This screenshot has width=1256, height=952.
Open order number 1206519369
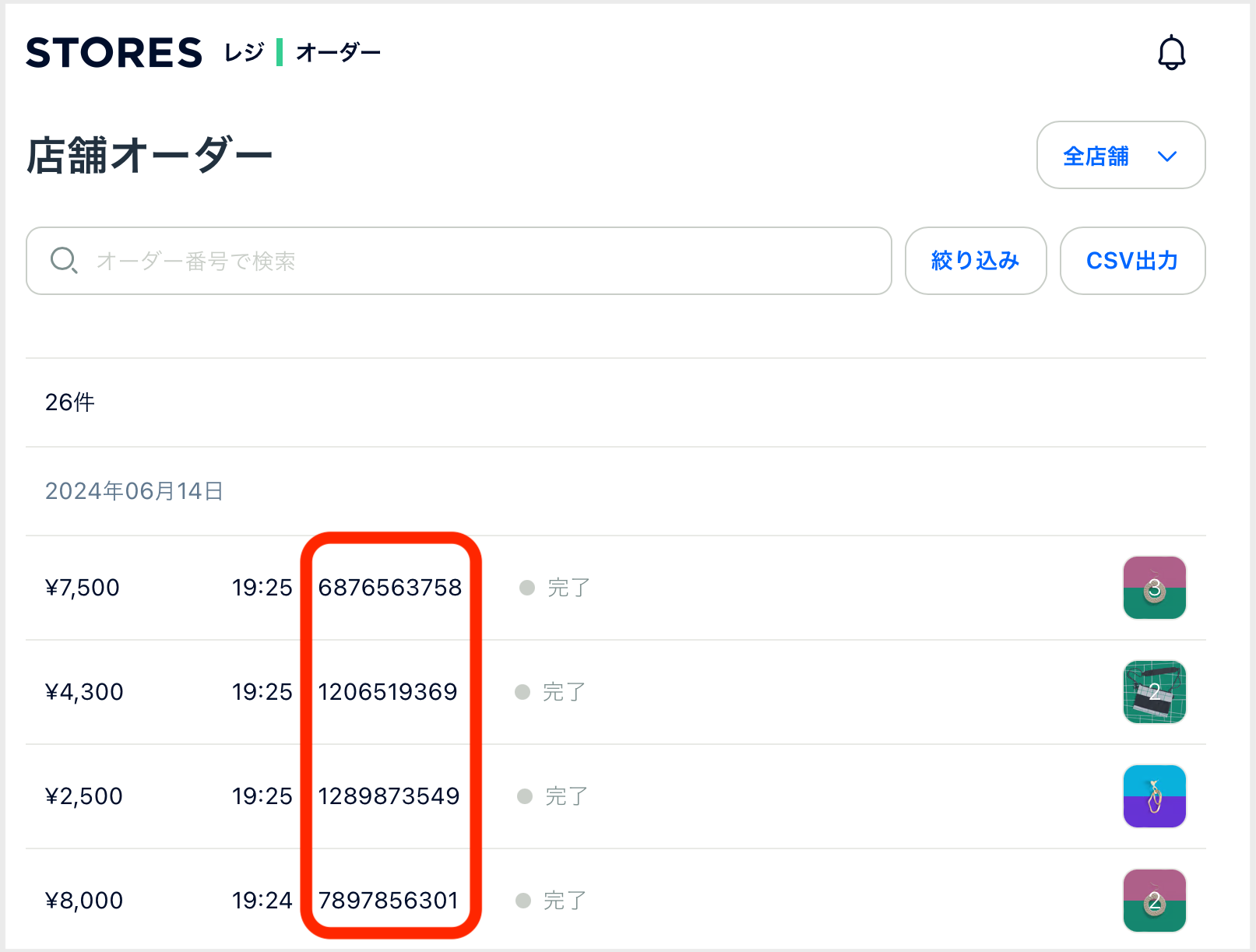coord(388,692)
